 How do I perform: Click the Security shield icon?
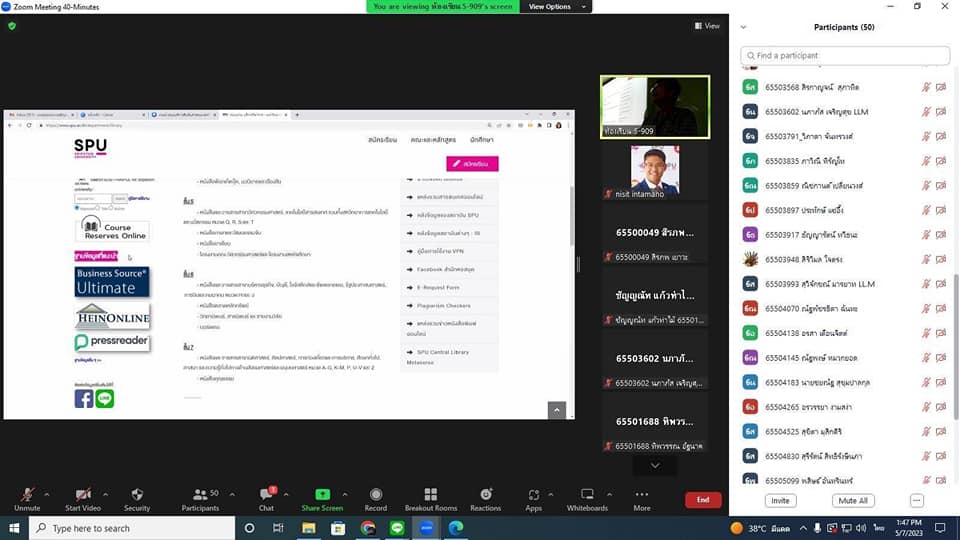click(x=137, y=495)
